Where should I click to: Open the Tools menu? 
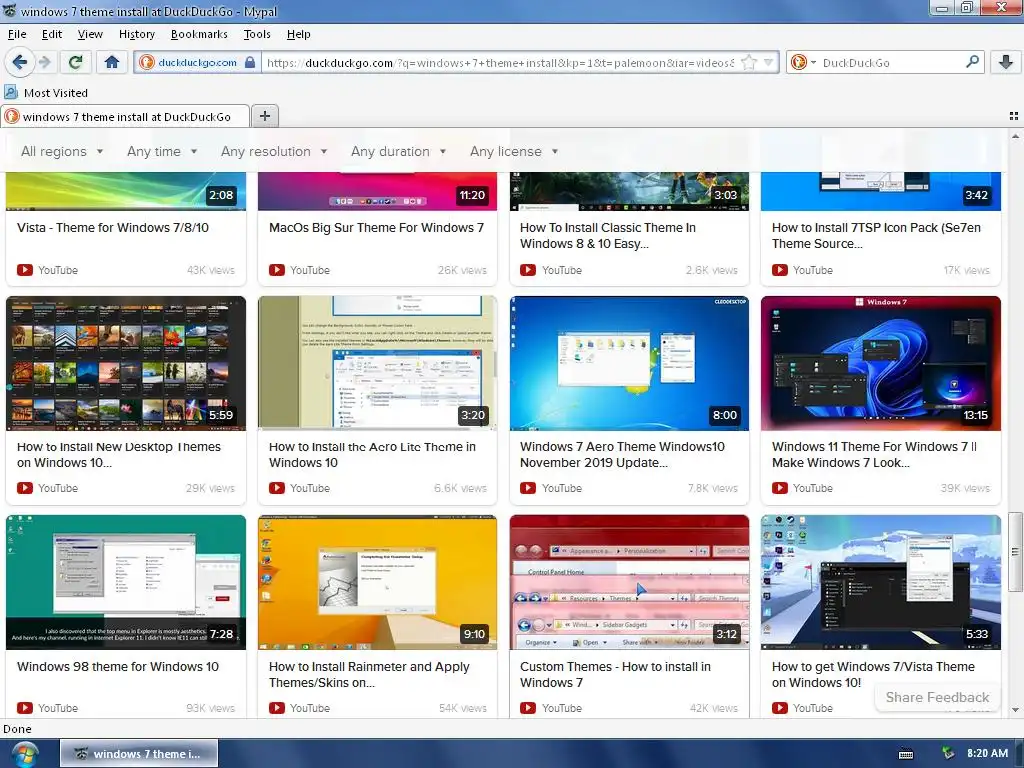[x=257, y=34]
